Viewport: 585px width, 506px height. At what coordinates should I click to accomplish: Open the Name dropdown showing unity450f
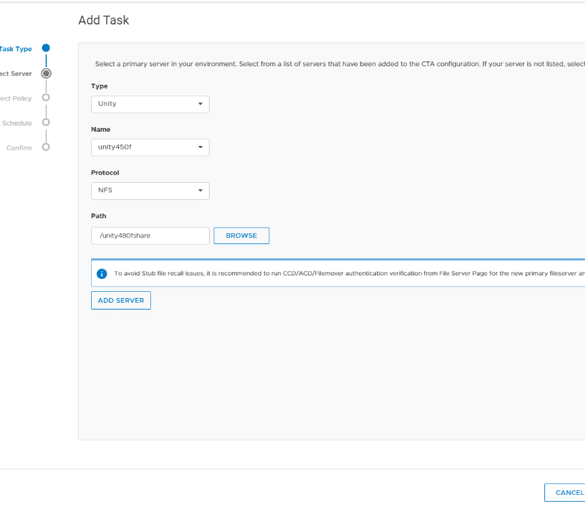click(150, 147)
